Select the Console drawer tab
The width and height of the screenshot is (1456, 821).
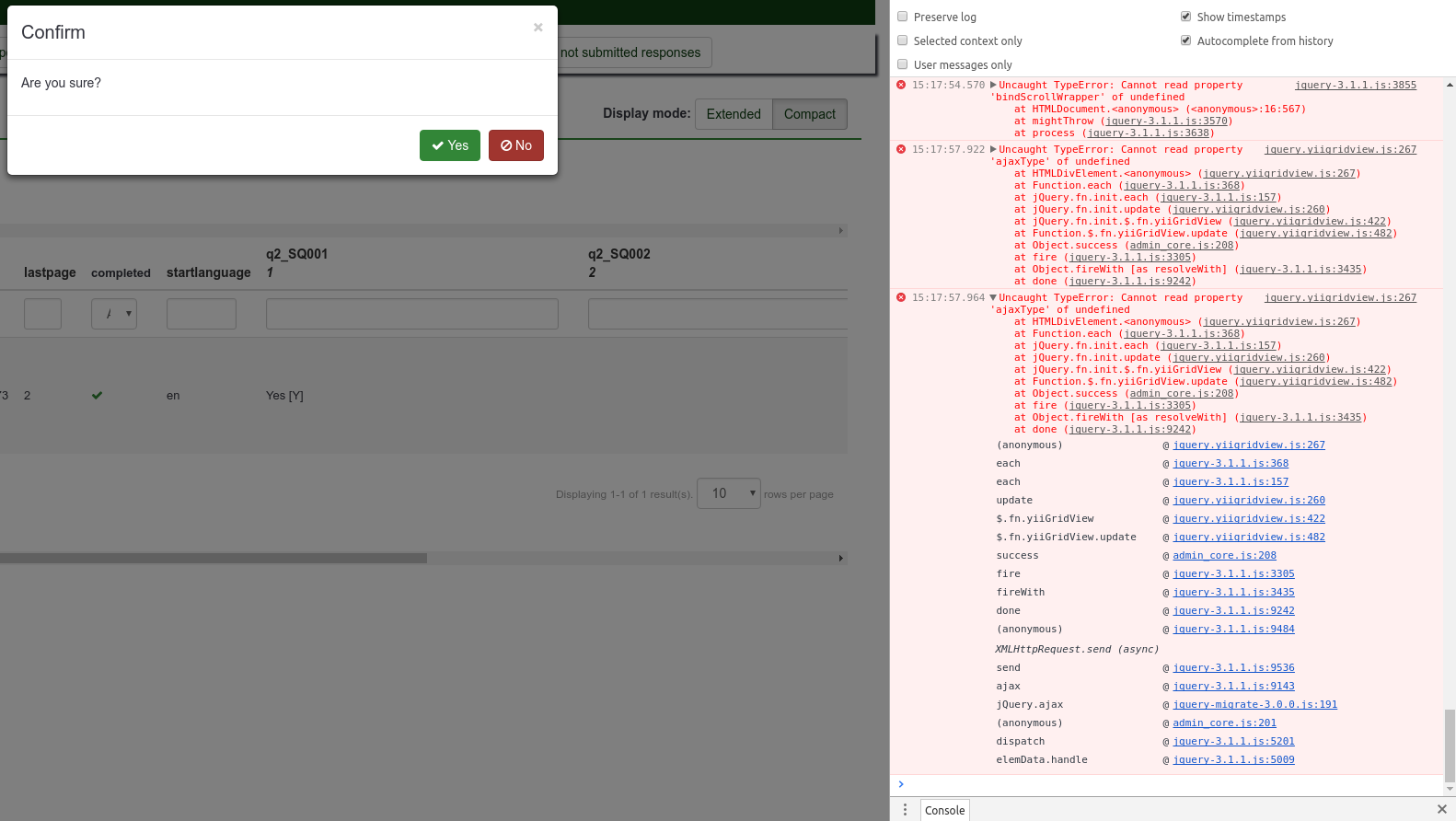(944, 810)
